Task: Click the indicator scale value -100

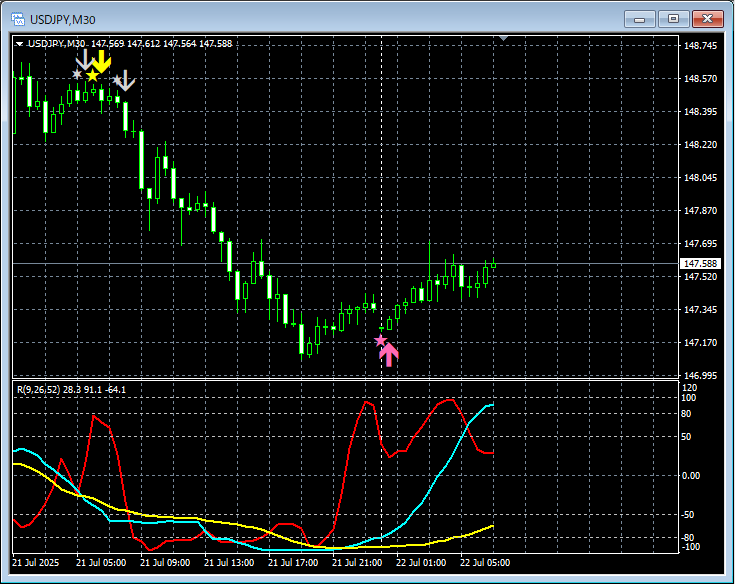Action: pos(690,547)
